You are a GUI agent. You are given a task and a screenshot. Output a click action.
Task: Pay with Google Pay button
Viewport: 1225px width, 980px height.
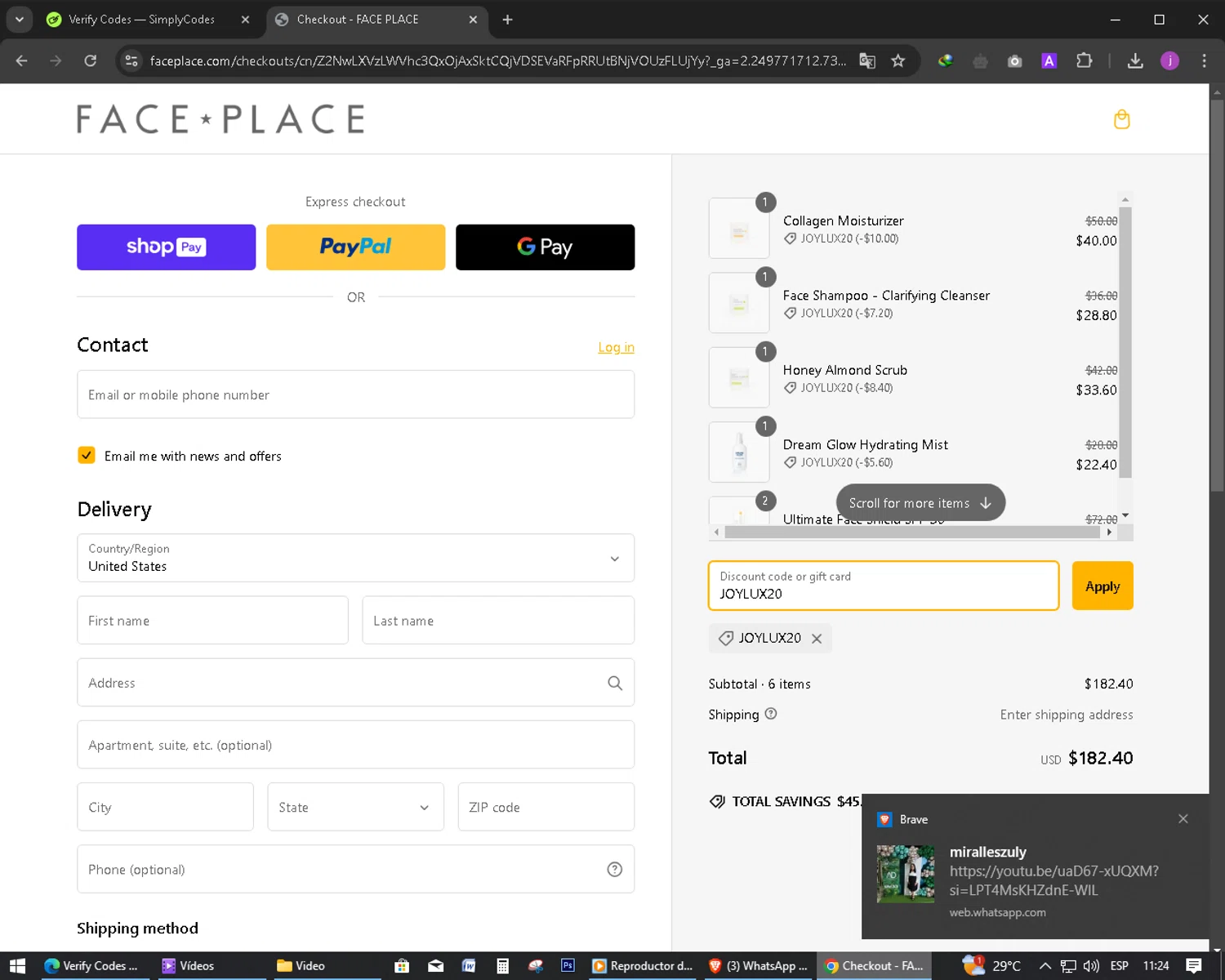[545, 247]
